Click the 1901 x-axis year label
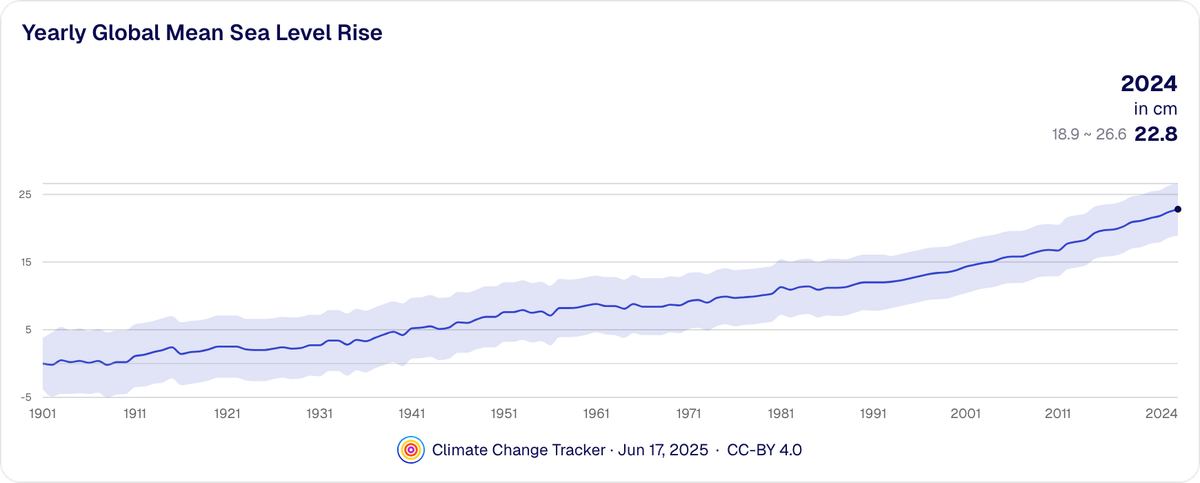 tap(41, 413)
